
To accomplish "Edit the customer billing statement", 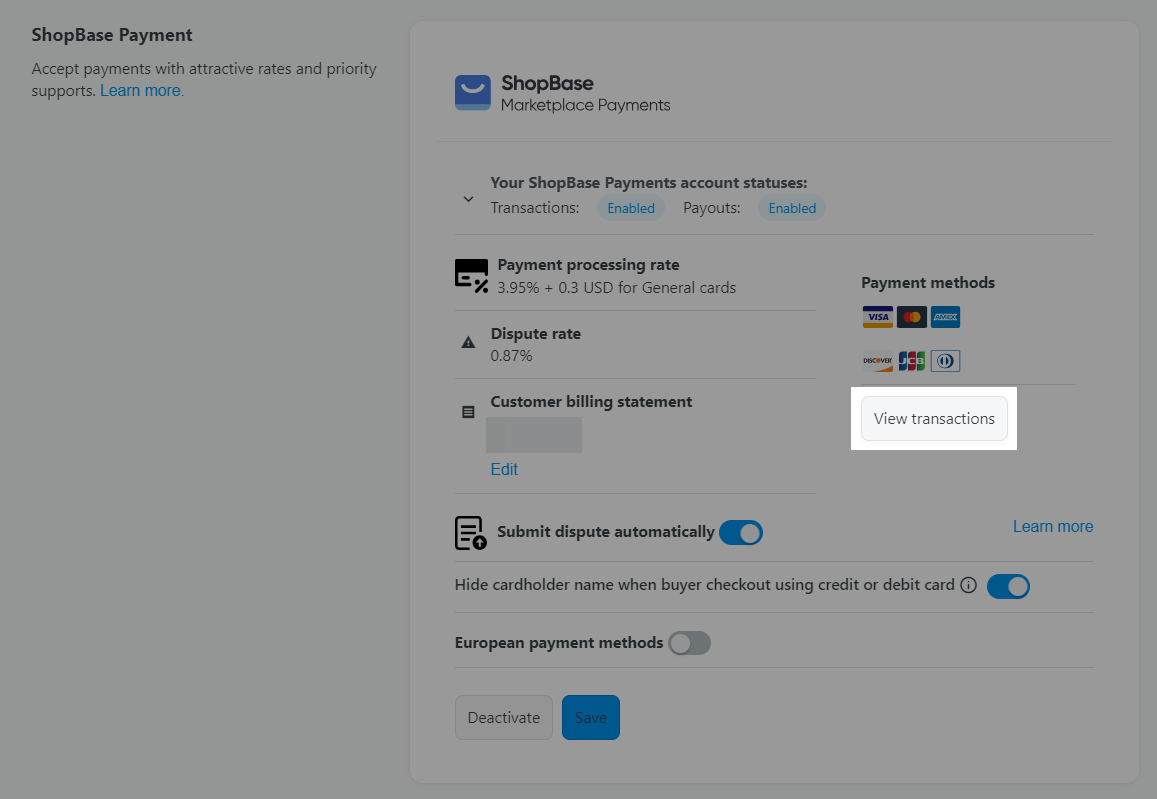I will [504, 469].
